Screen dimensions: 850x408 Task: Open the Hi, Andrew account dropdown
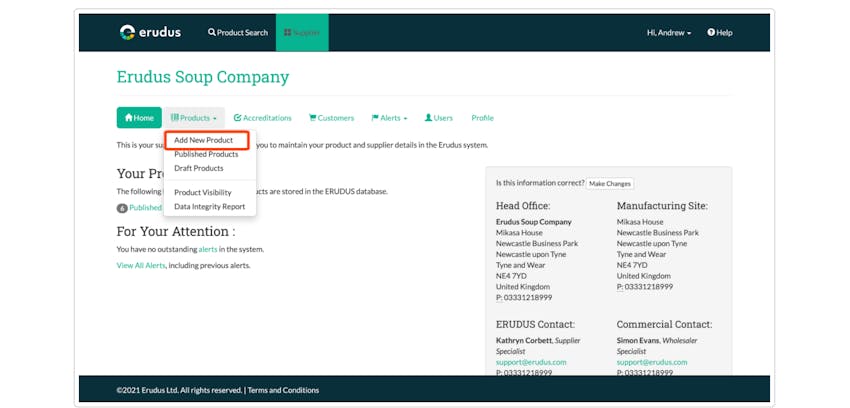pos(669,33)
